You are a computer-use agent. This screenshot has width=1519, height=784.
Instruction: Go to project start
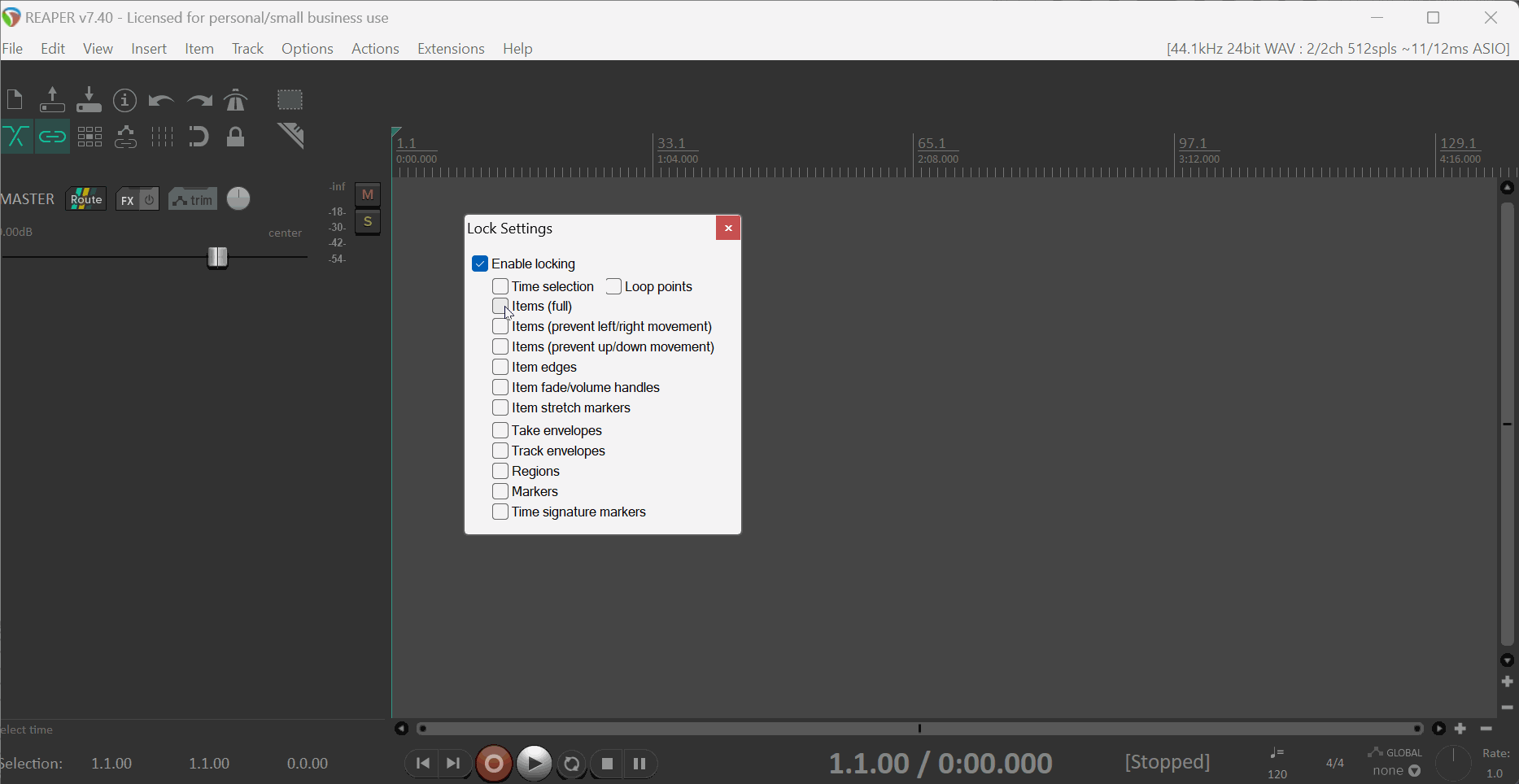coord(422,764)
